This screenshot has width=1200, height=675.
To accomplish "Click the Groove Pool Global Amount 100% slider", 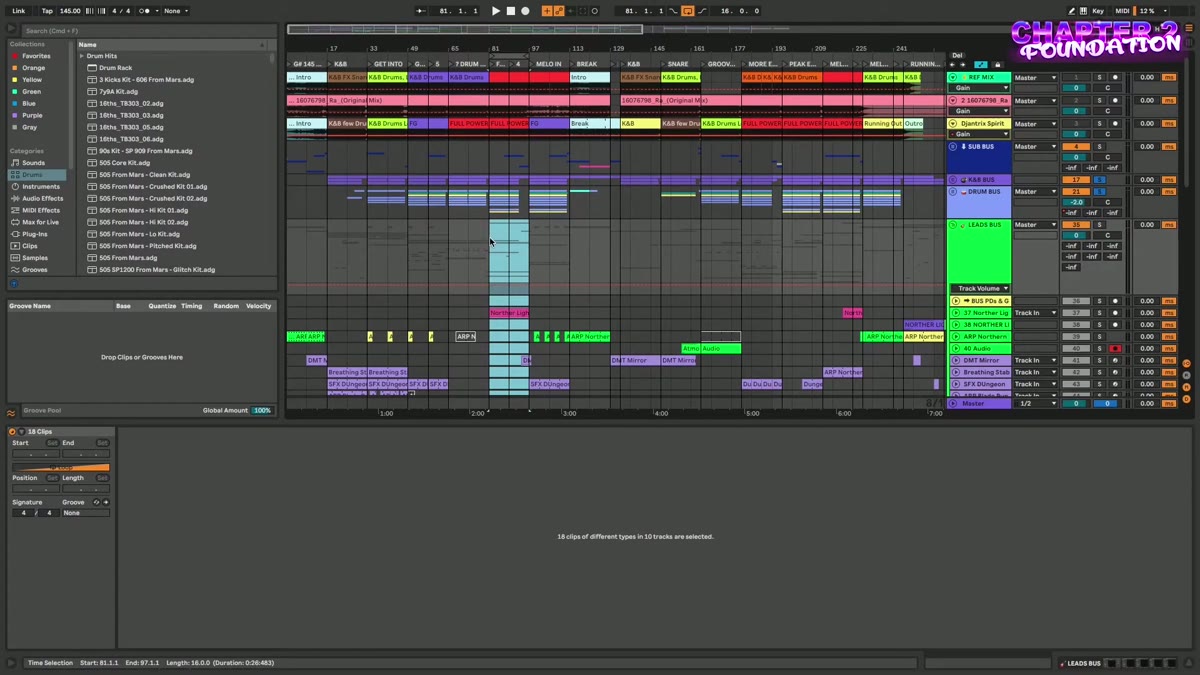I will pos(262,410).
